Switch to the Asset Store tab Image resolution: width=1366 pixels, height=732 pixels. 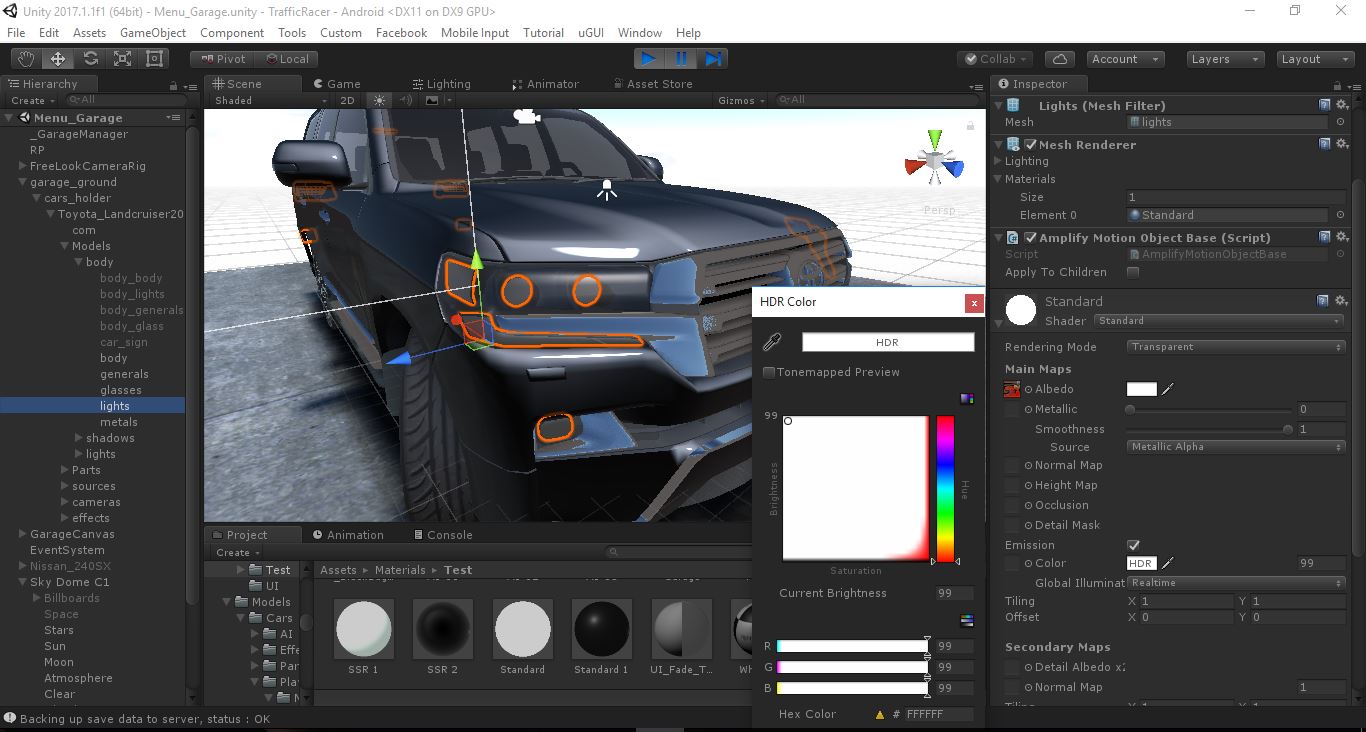(651, 84)
